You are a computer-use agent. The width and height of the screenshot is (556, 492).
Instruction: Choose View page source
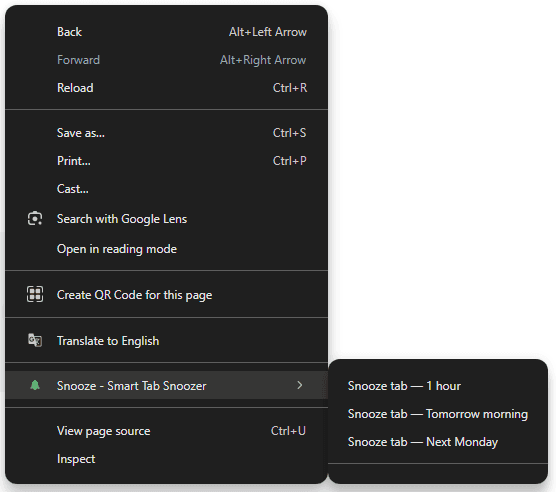166,431
